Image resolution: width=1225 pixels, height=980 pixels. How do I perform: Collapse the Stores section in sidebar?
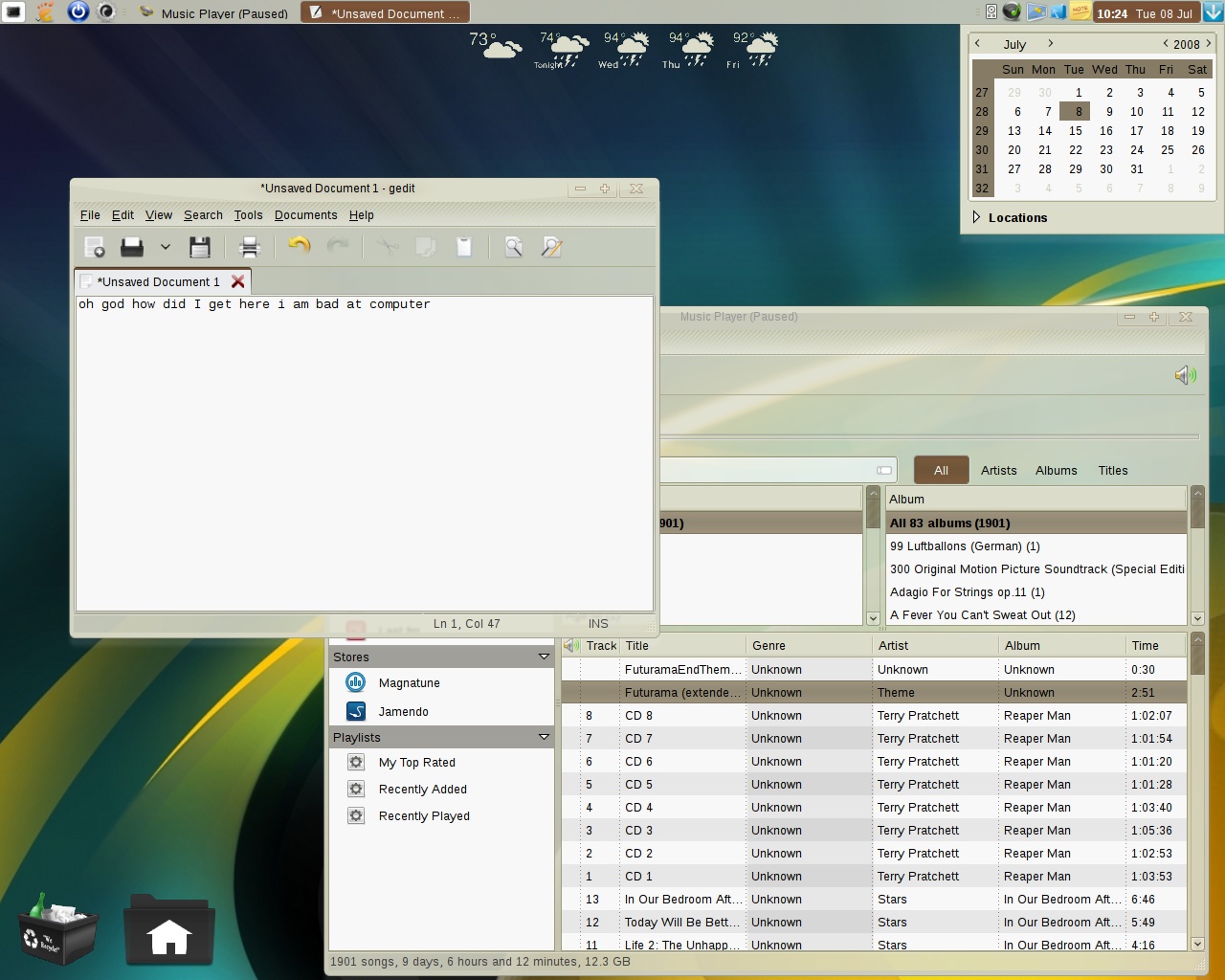pyautogui.click(x=544, y=657)
